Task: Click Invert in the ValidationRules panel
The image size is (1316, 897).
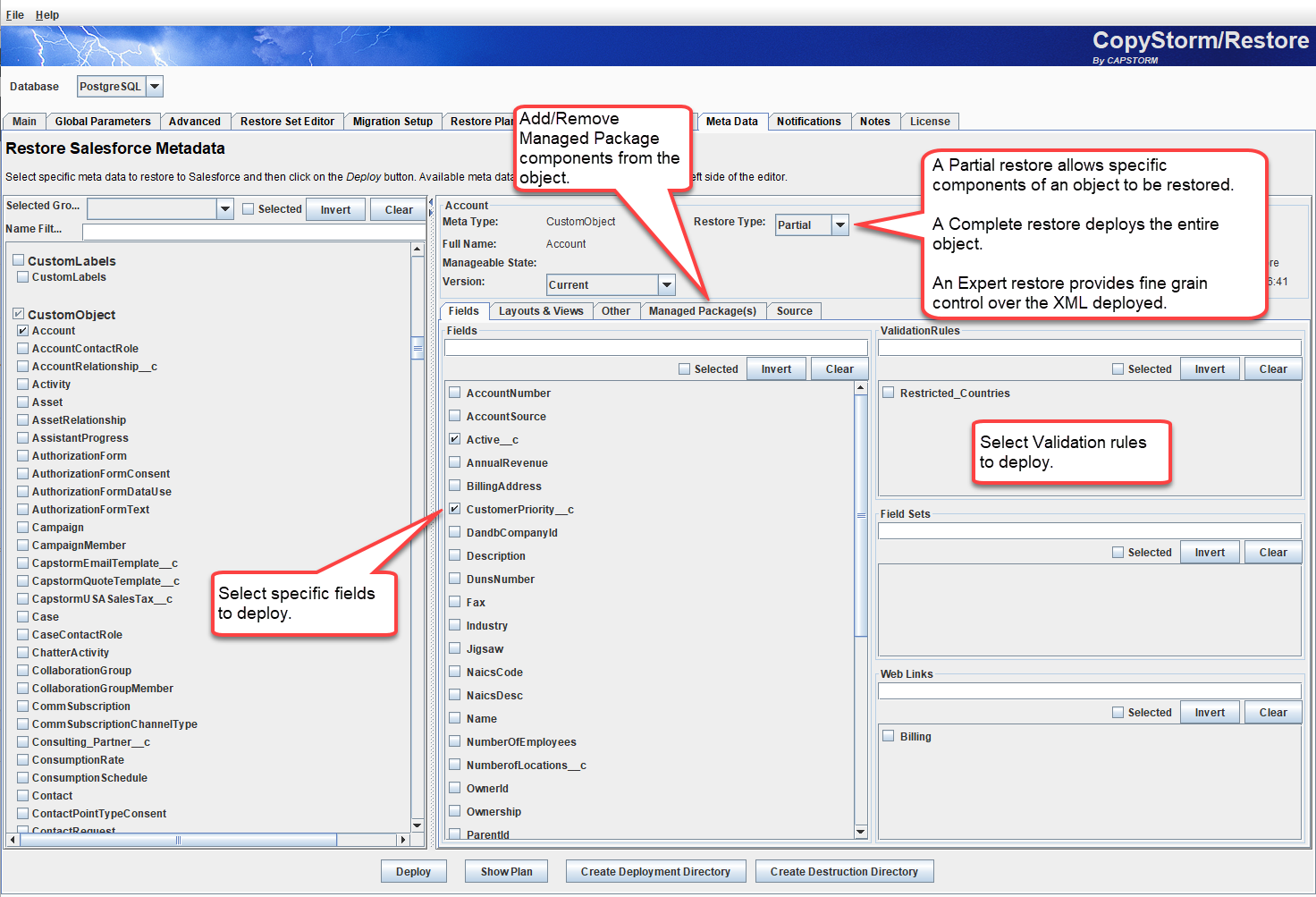Action: coord(1210,368)
